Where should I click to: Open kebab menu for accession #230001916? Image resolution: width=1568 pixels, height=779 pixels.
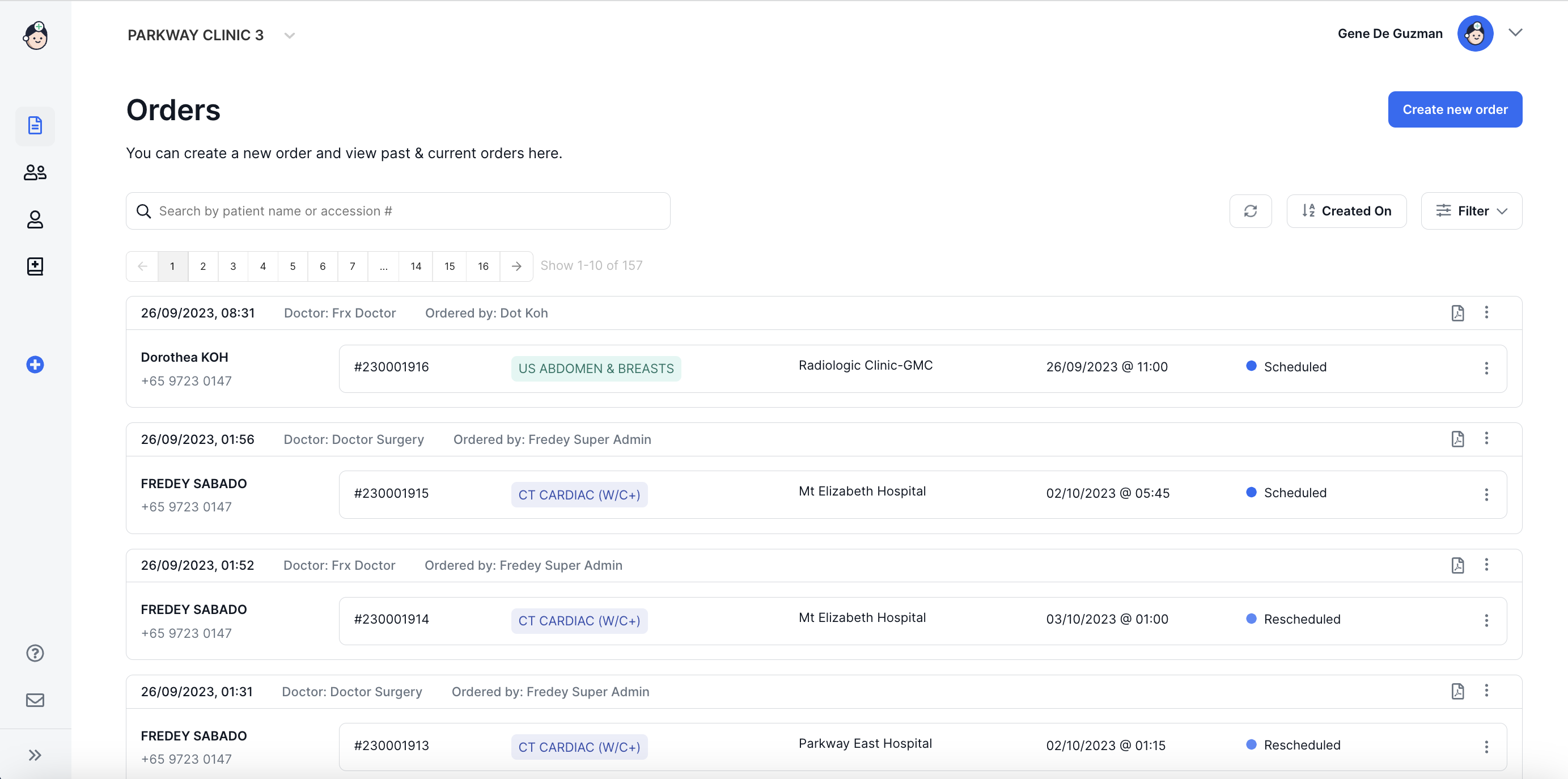[x=1486, y=368]
